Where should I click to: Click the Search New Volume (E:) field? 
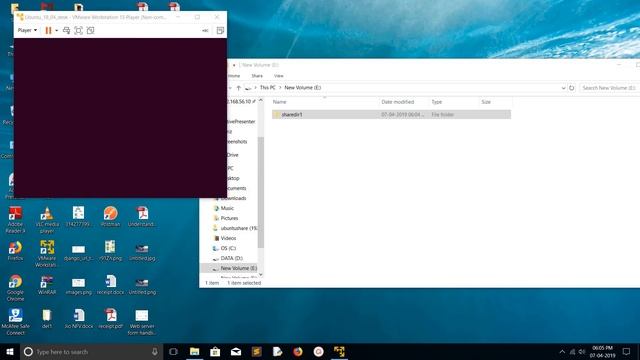coord(609,88)
